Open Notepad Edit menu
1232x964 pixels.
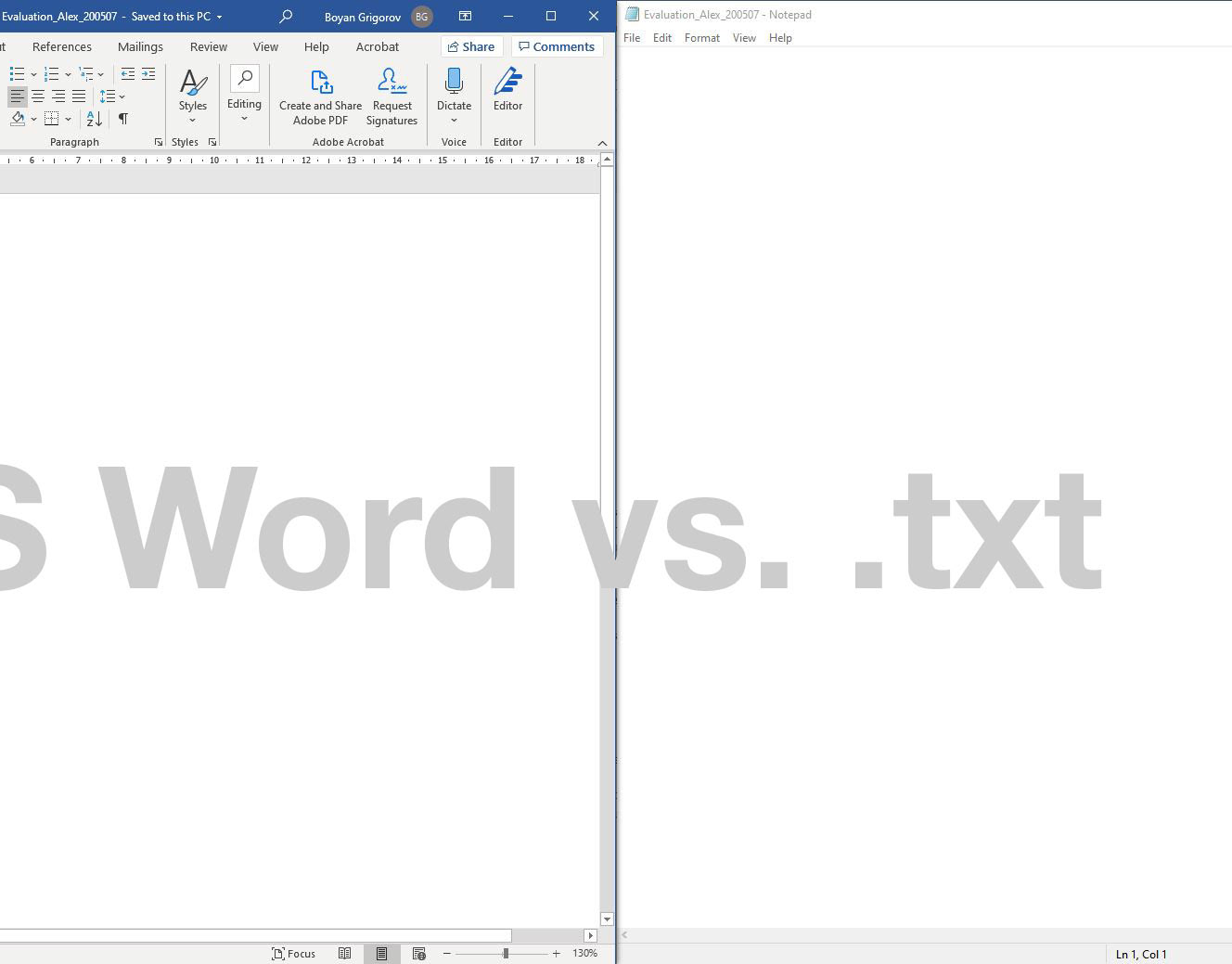662,38
